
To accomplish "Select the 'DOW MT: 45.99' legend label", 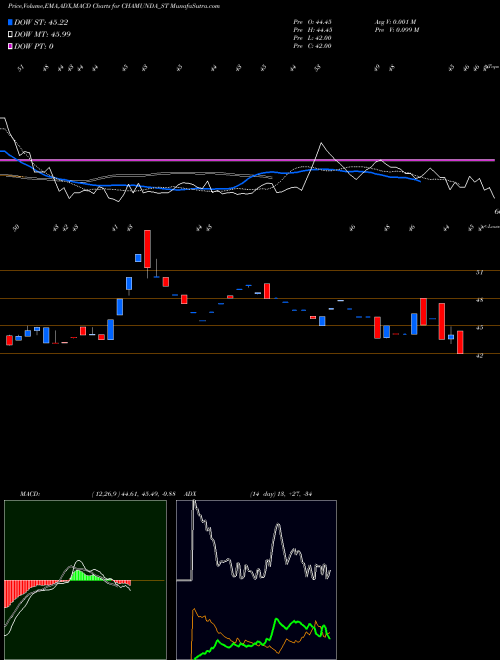I will point(43,35).
